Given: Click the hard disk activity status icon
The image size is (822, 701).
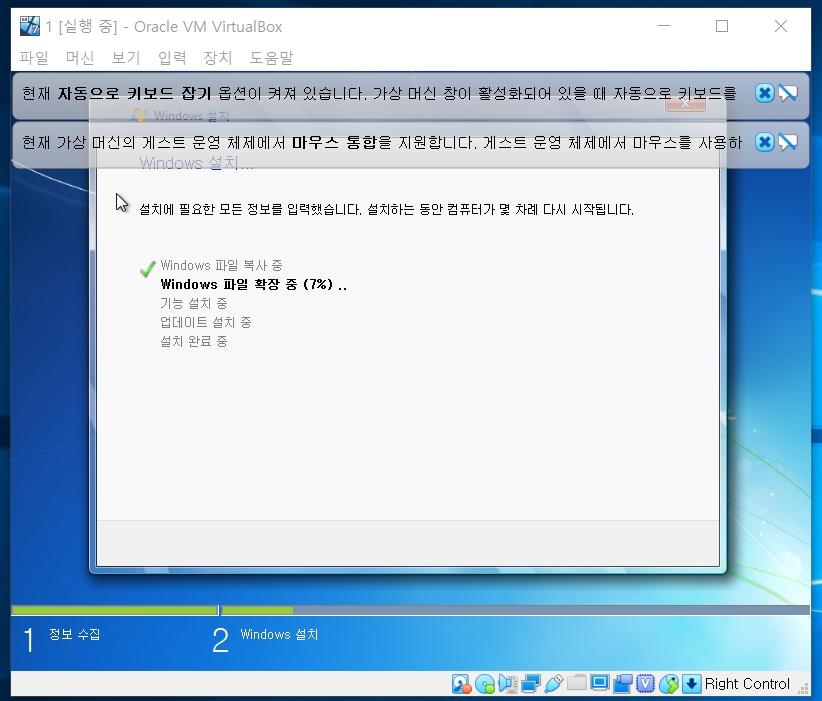Looking at the screenshot, I should click(461, 684).
